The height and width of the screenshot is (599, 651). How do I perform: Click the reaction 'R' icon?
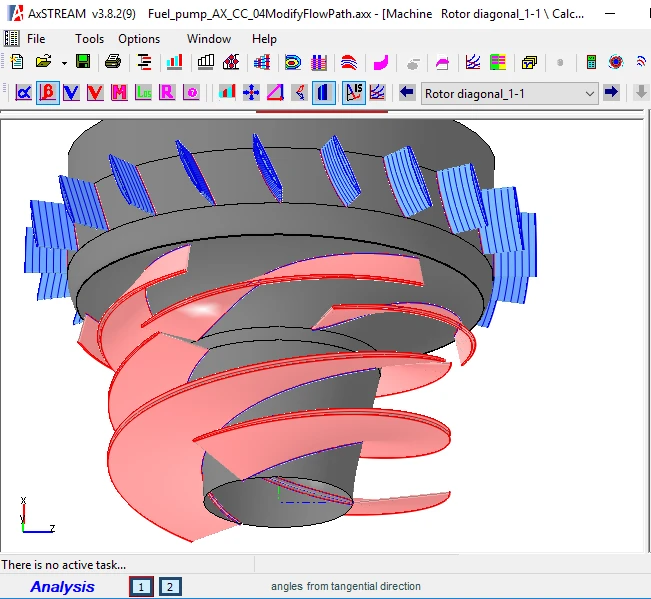tap(167, 93)
